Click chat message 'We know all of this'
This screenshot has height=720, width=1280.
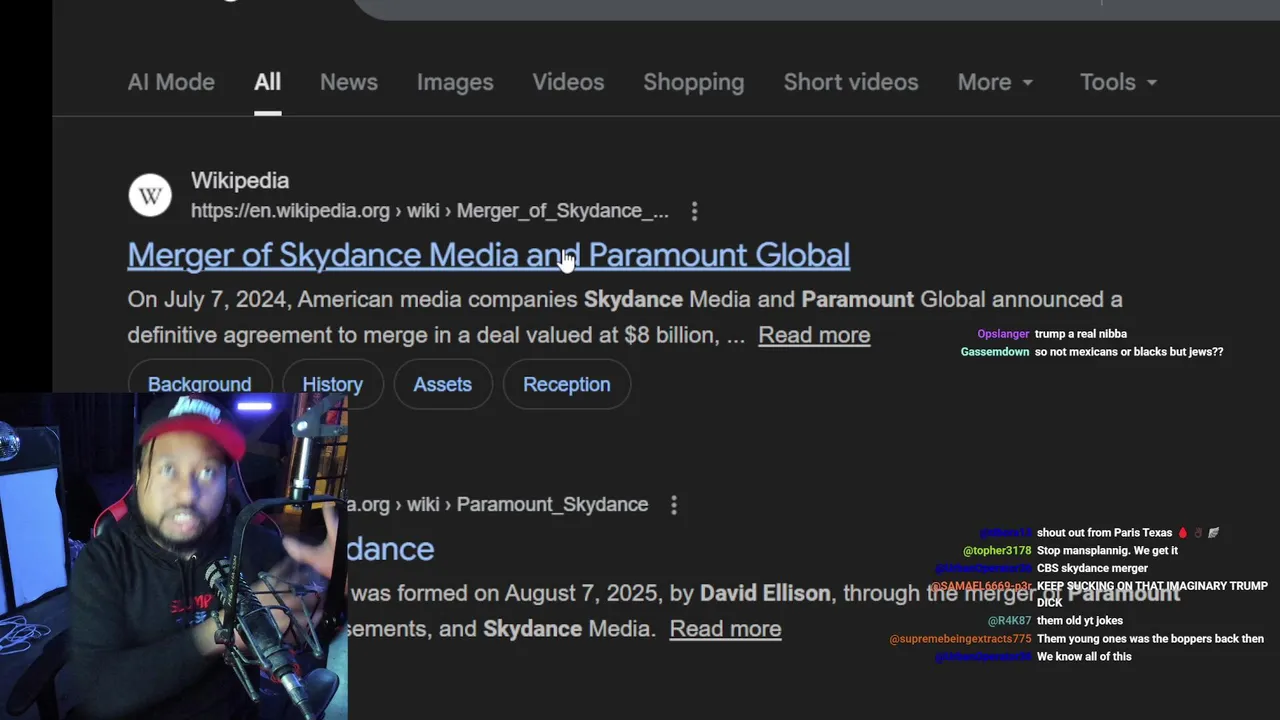pyautogui.click(x=1084, y=657)
